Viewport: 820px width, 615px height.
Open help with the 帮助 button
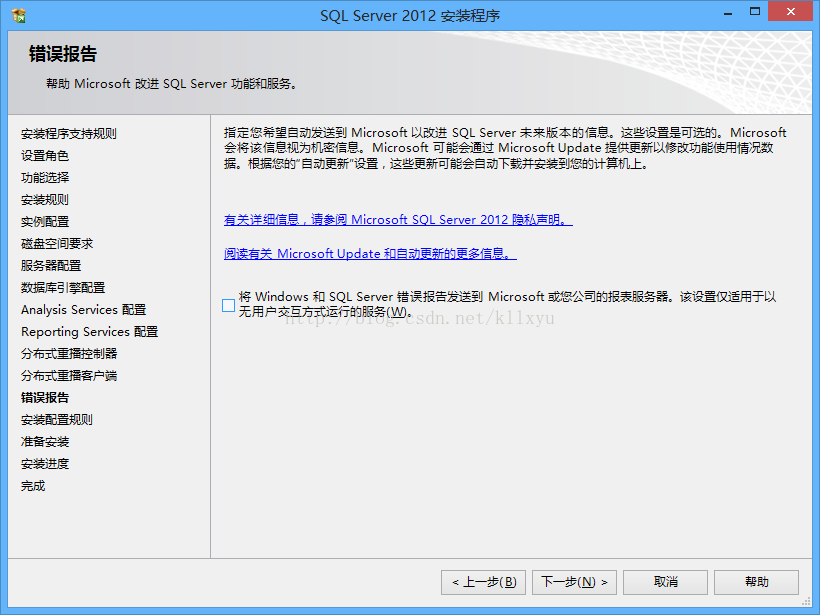[x=756, y=582]
